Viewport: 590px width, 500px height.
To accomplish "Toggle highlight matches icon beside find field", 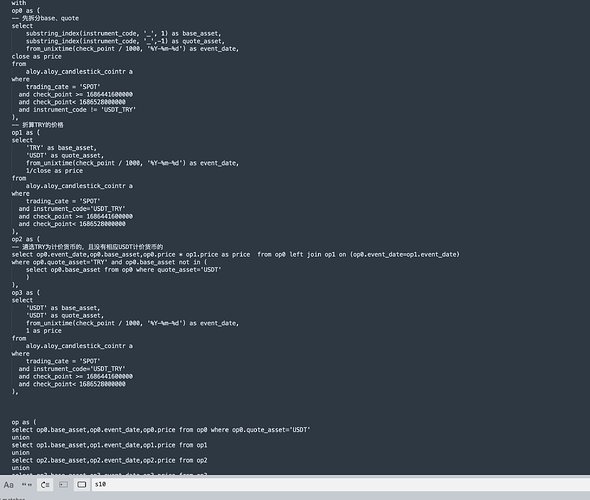I will click(82, 485).
